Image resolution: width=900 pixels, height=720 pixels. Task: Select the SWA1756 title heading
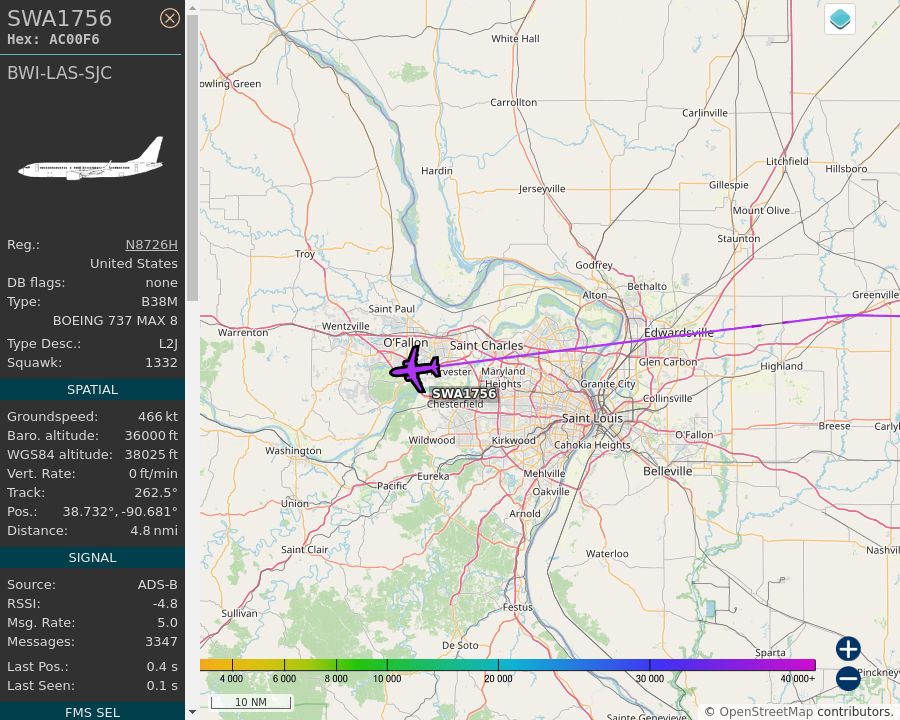coord(60,18)
